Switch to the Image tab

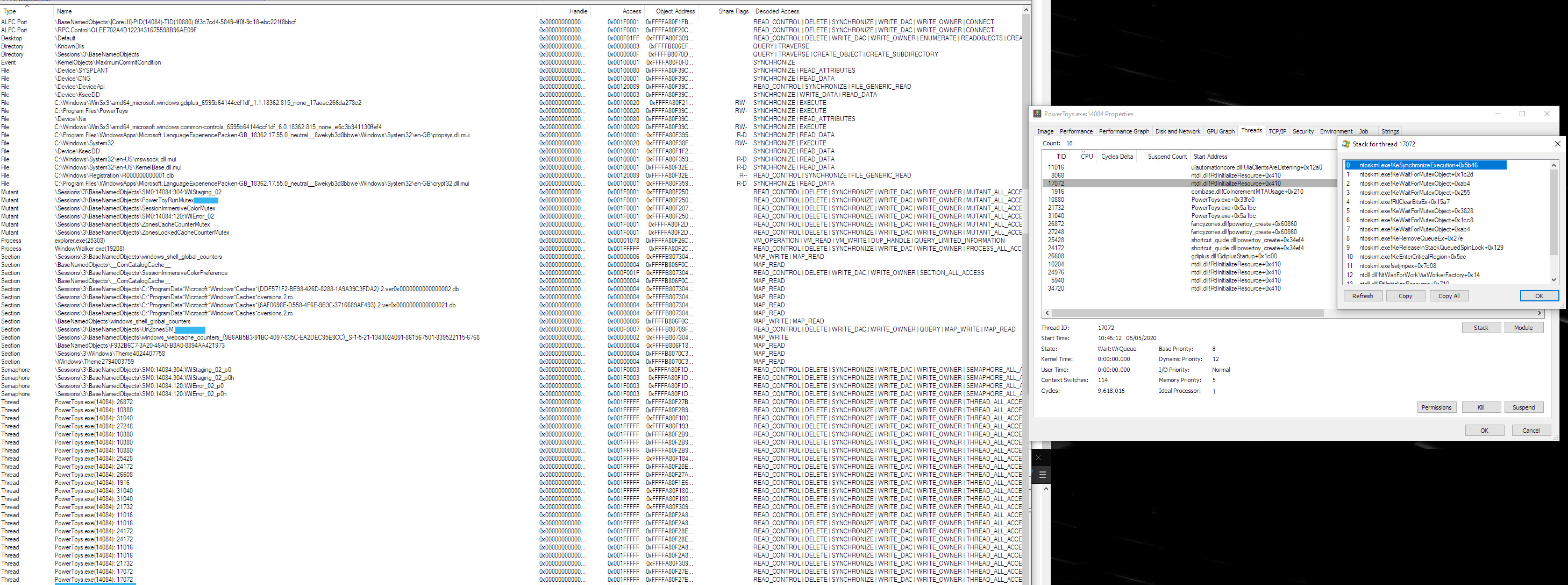click(1045, 131)
